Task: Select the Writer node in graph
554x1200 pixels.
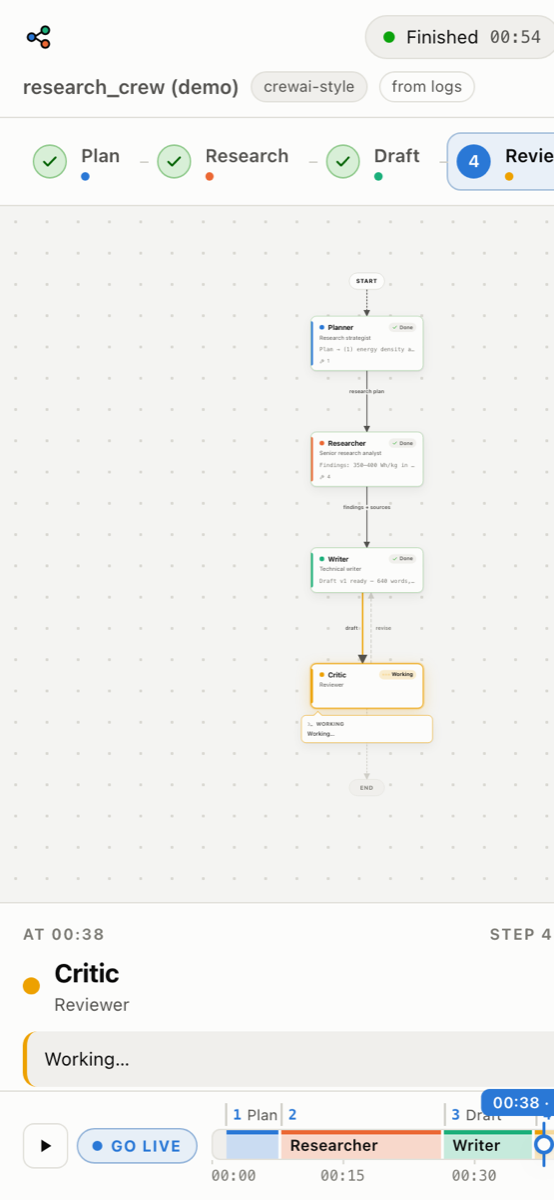Action: tap(367, 570)
